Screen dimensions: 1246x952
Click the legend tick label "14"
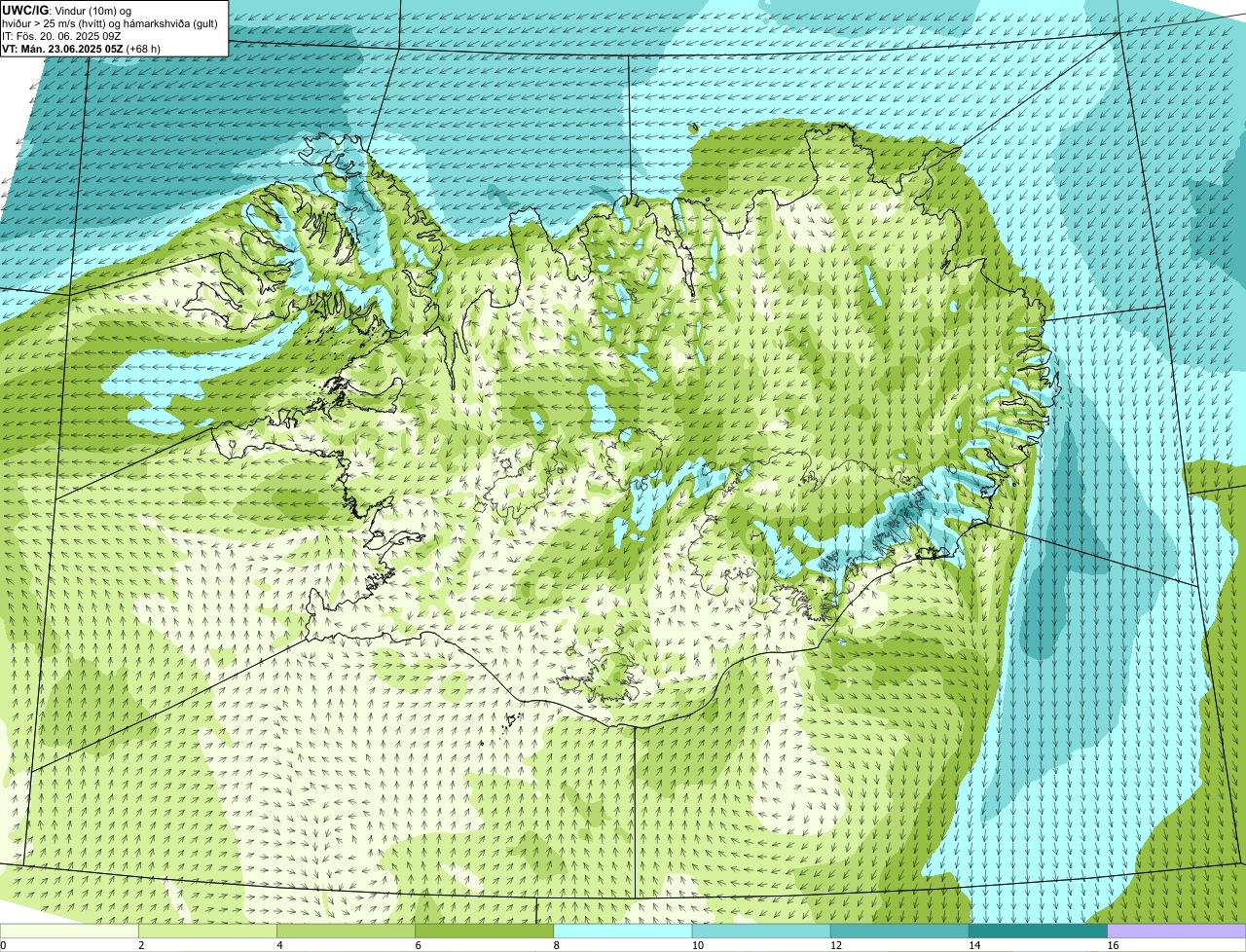click(973, 945)
